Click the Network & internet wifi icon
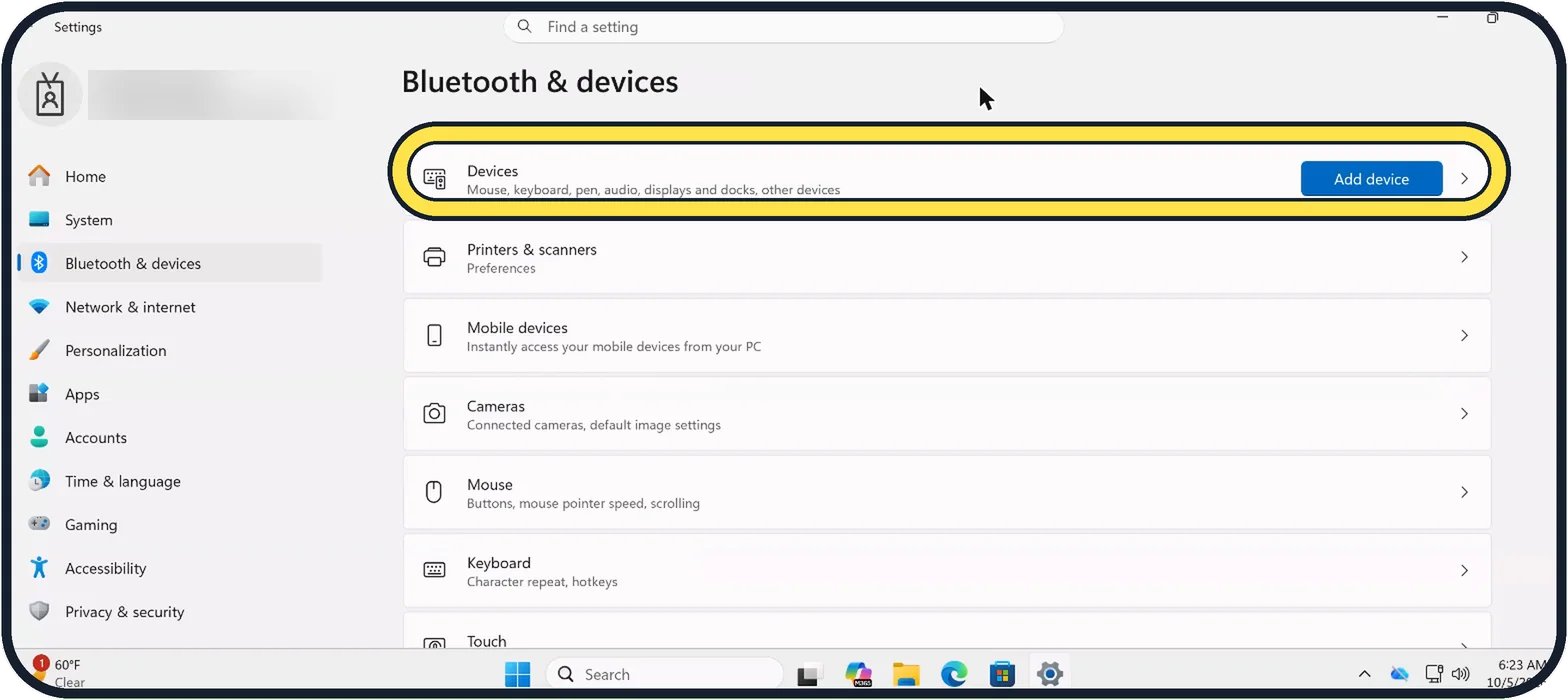 point(39,307)
